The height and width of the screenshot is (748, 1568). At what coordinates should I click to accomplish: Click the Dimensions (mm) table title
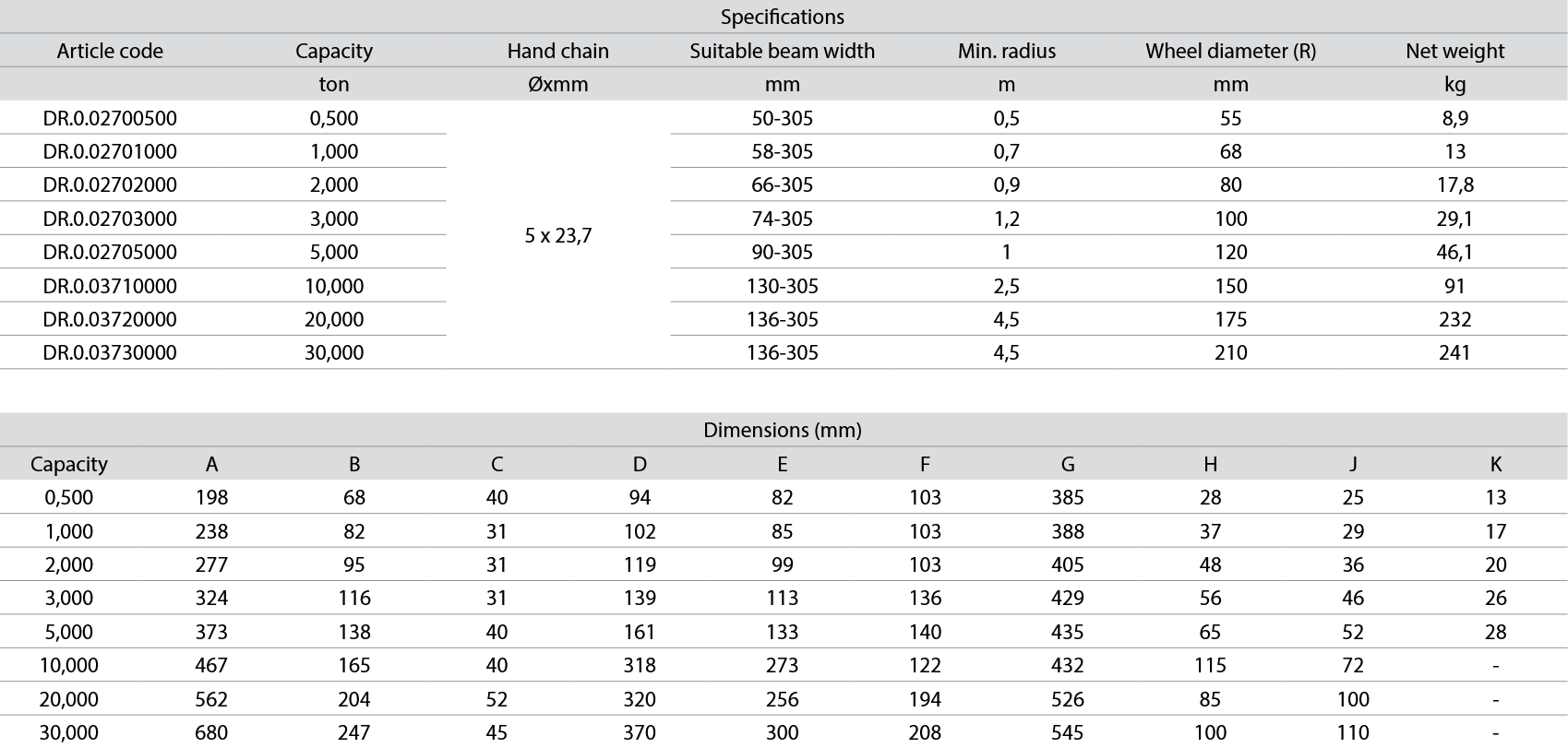coord(782,430)
